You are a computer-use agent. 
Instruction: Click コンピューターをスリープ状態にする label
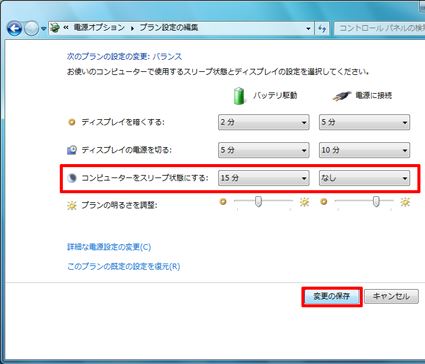point(145,178)
